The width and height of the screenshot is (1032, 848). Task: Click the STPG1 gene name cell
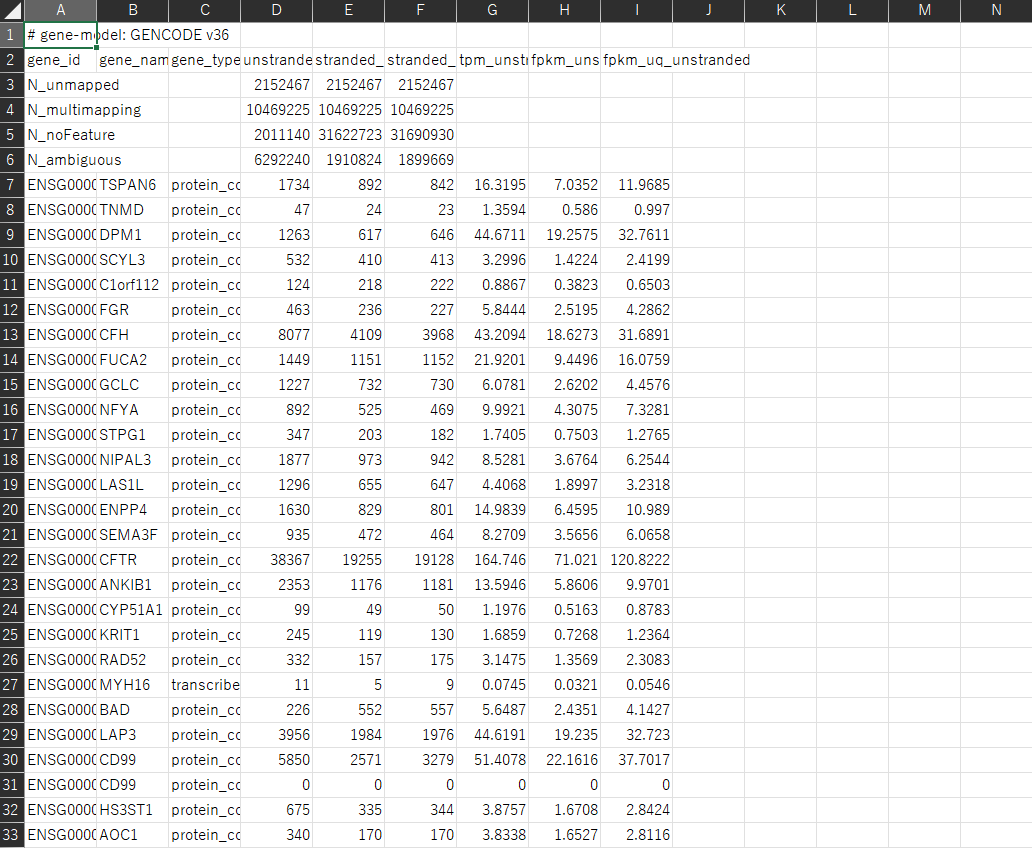[132, 435]
